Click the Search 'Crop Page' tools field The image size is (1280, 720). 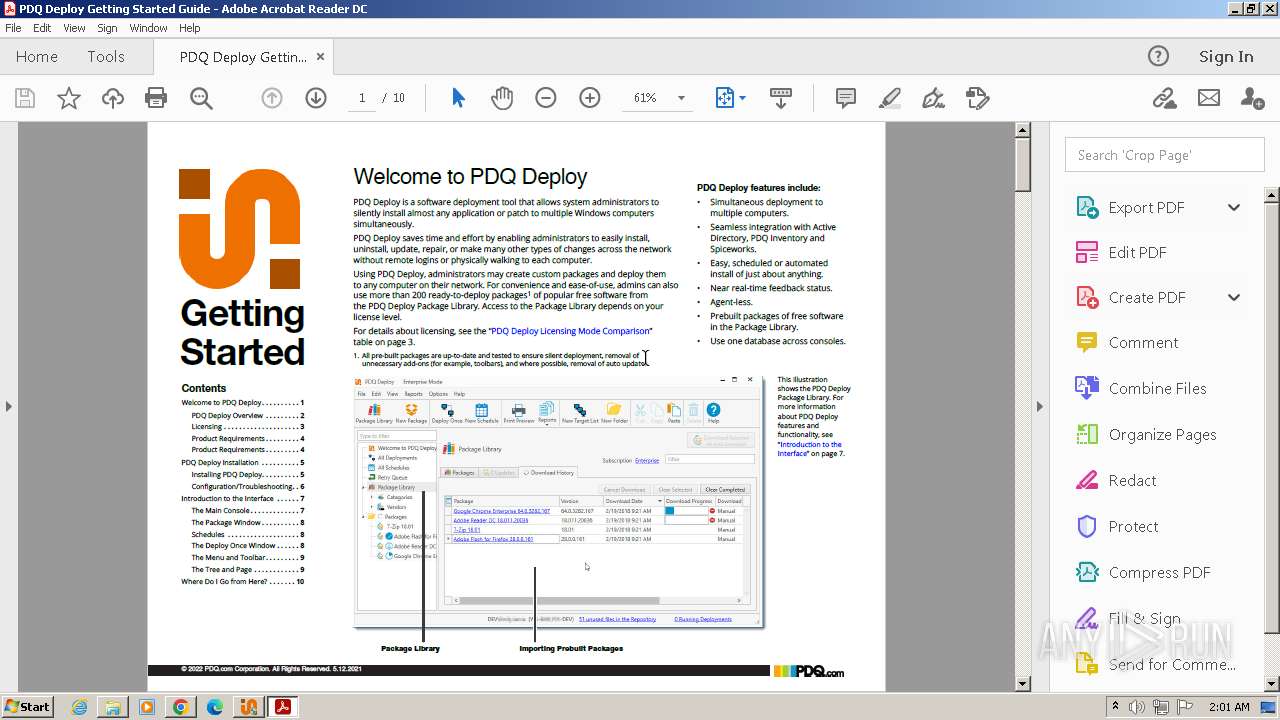(1164, 155)
